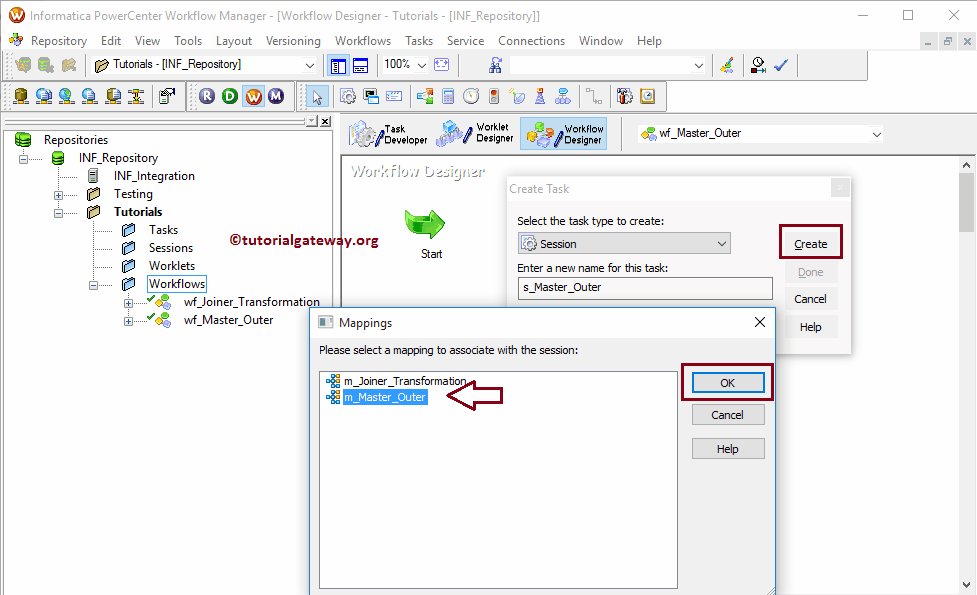Switch to the Worklet Designer tab
This screenshot has height=595, width=977.
(475, 133)
